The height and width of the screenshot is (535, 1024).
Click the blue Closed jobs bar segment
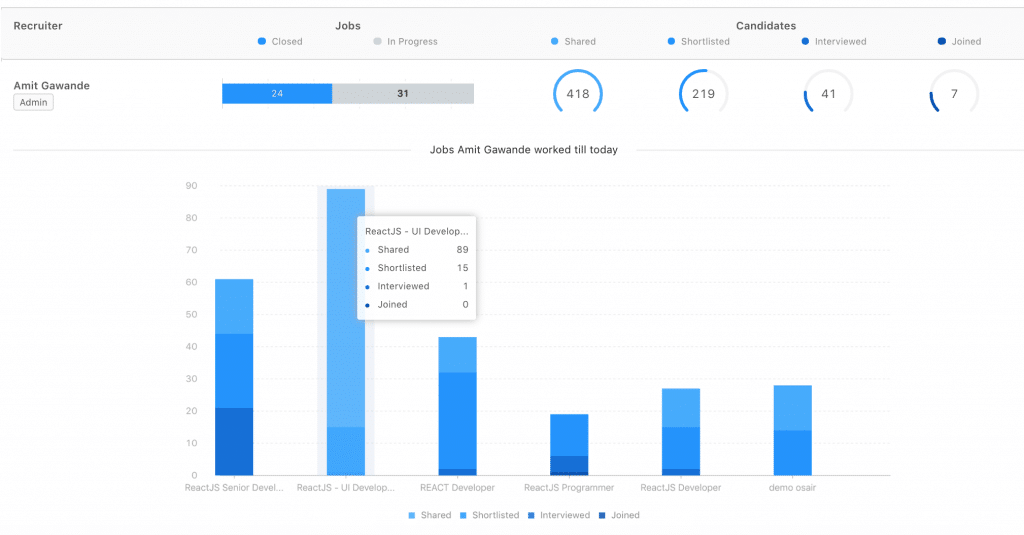point(277,93)
